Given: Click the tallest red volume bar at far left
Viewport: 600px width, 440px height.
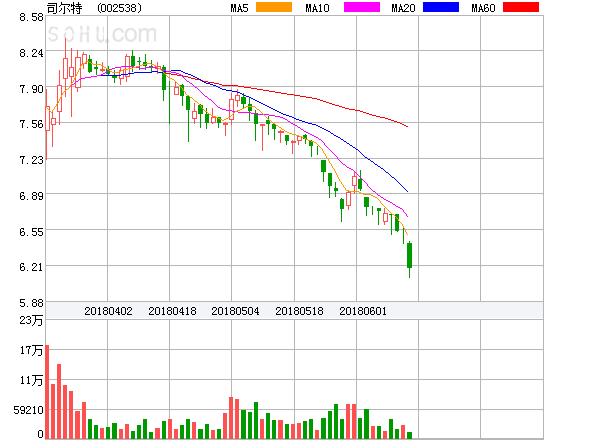Looking at the screenshot, I should pyautogui.click(x=47, y=392).
